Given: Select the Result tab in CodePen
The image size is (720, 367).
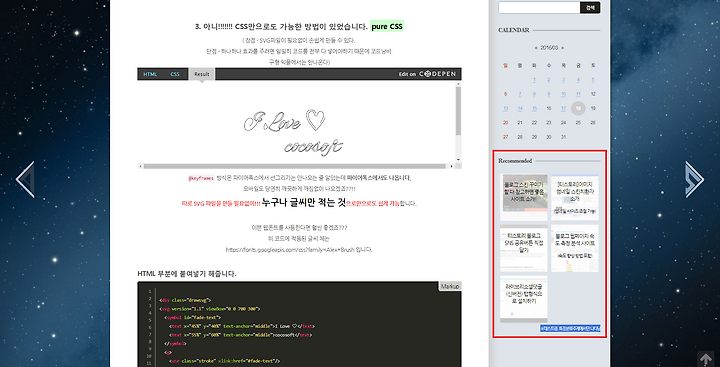Looking at the screenshot, I should click(x=202, y=74).
